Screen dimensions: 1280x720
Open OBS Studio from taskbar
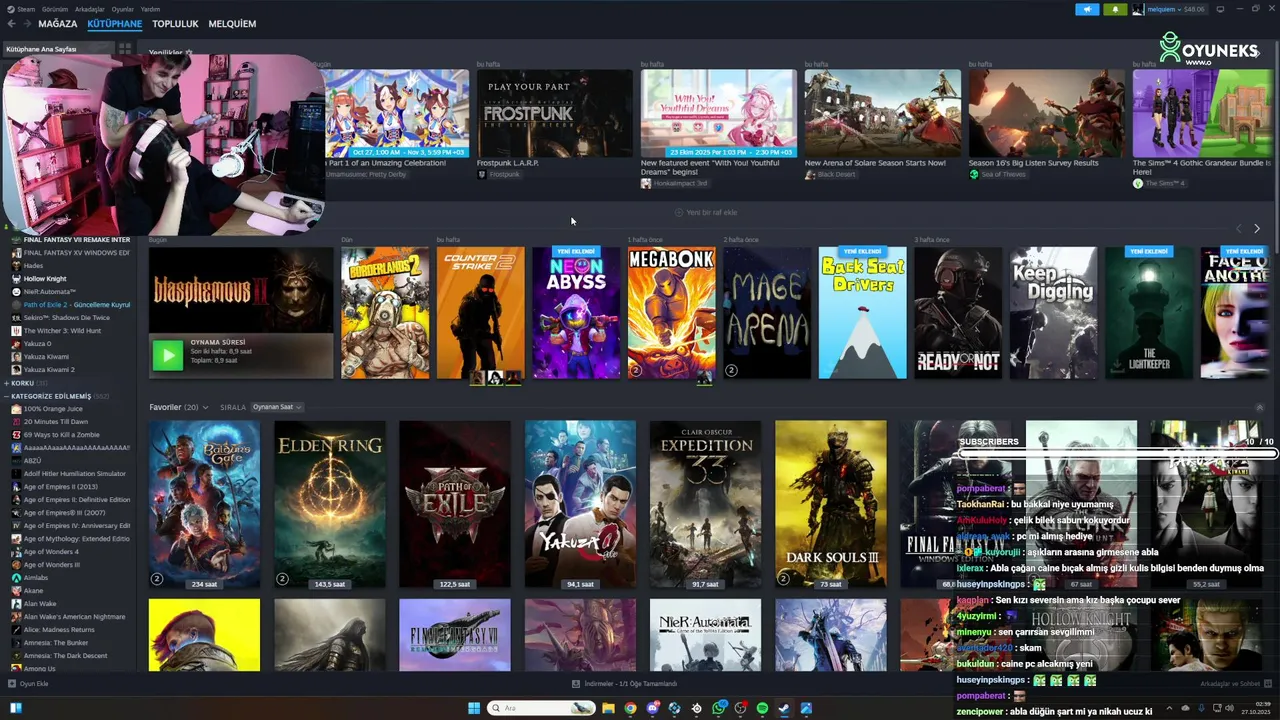pyautogui.click(x=740, y=708)
